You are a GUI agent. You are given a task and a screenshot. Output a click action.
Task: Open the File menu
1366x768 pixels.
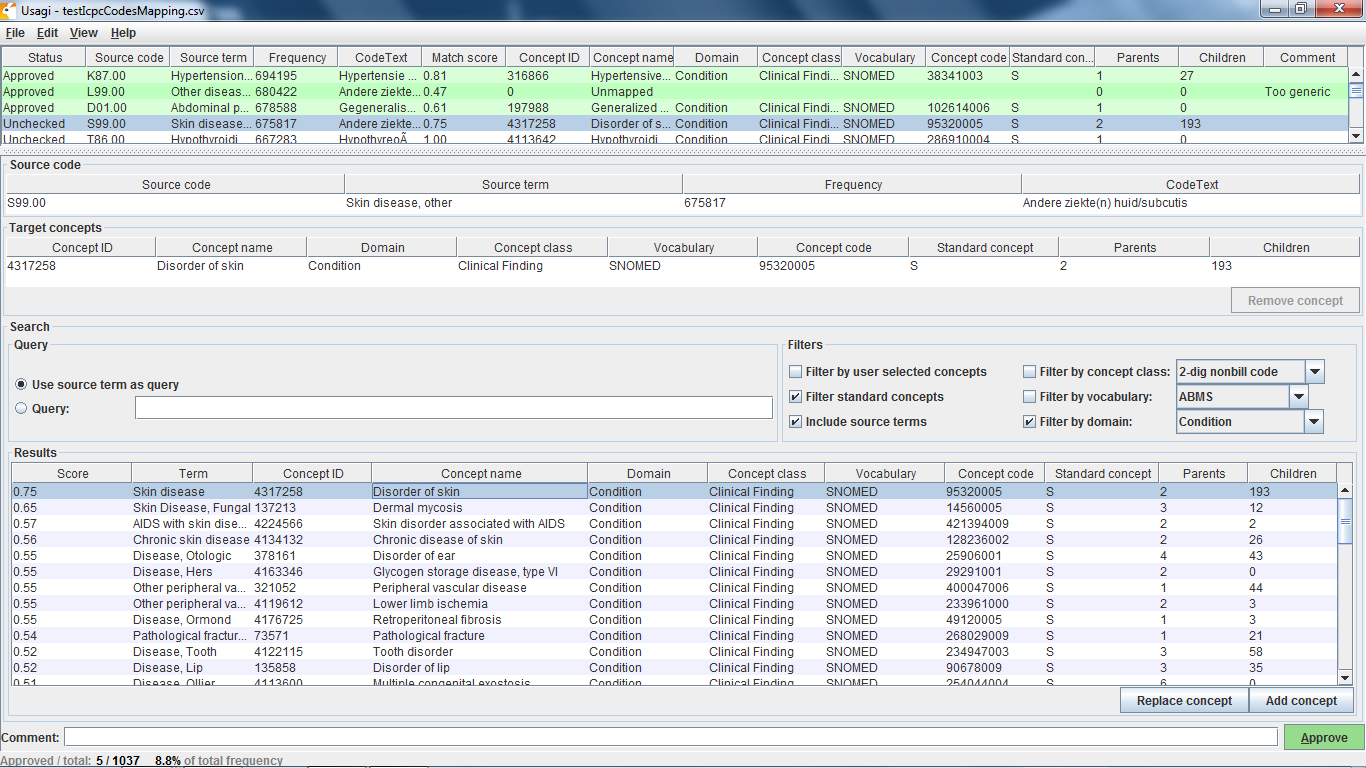click(14, 33)
